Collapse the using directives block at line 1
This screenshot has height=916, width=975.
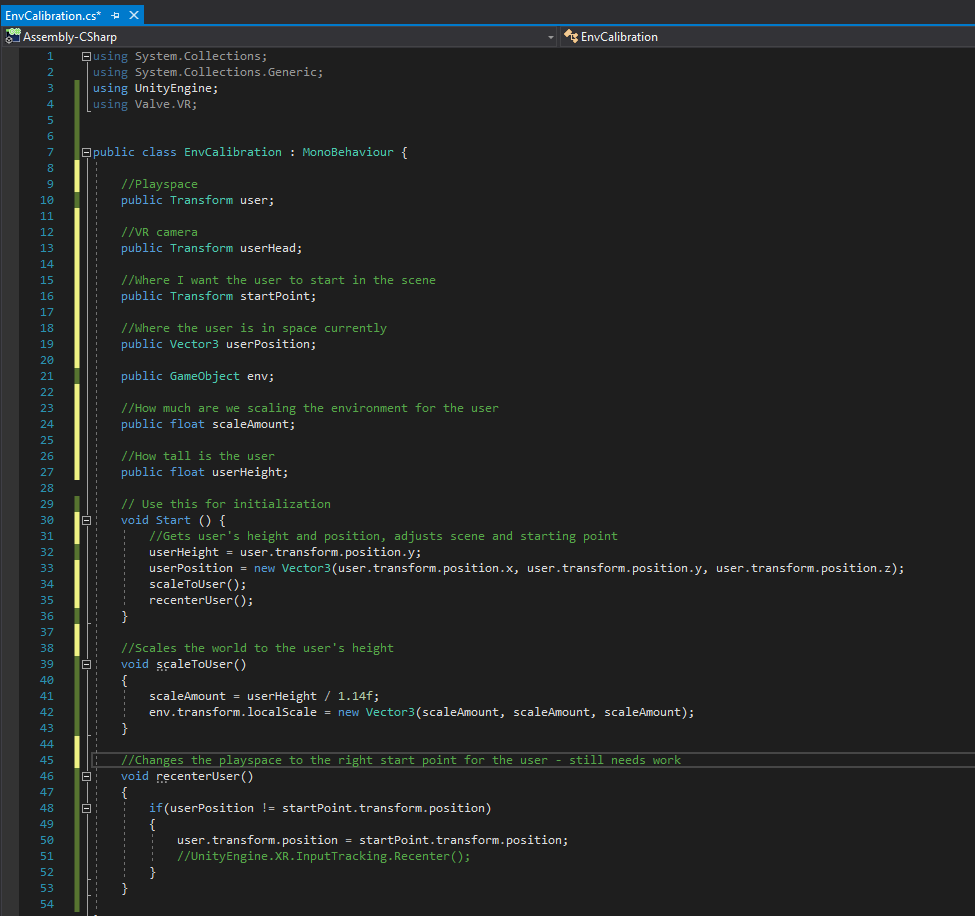click(86, 56)
